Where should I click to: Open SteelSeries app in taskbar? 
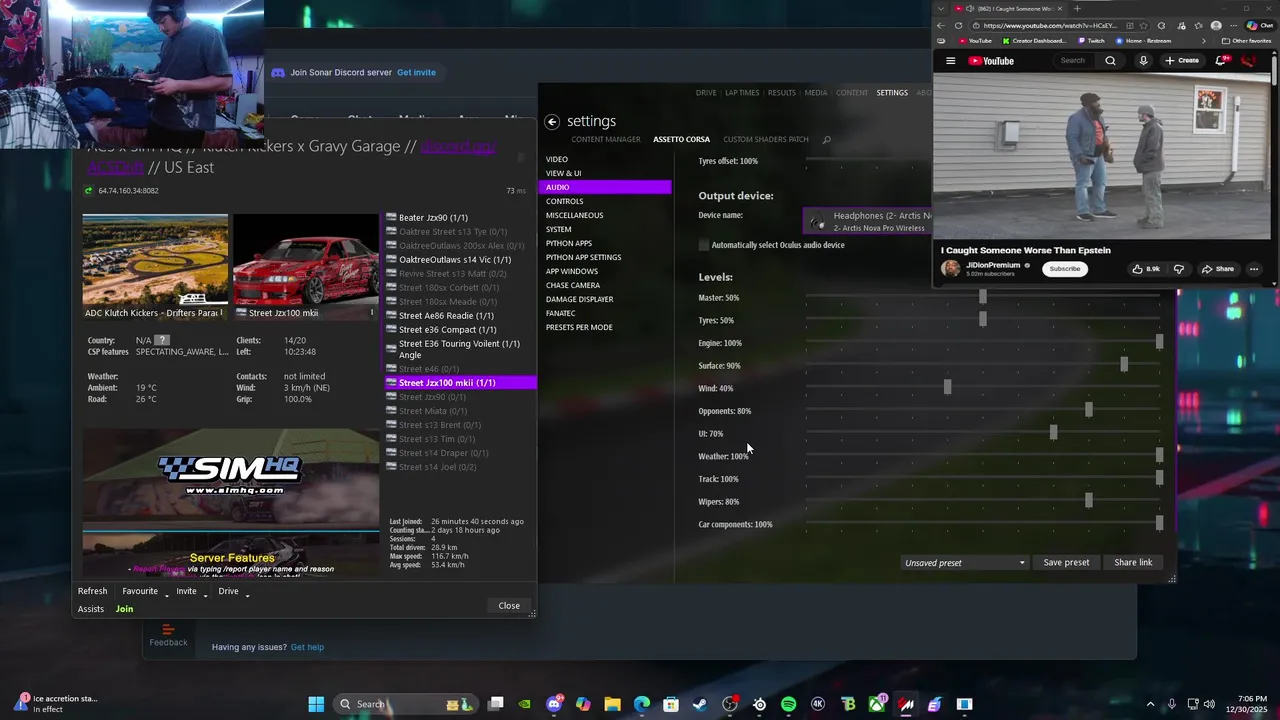pyautogui.click(x=759, y=704)
